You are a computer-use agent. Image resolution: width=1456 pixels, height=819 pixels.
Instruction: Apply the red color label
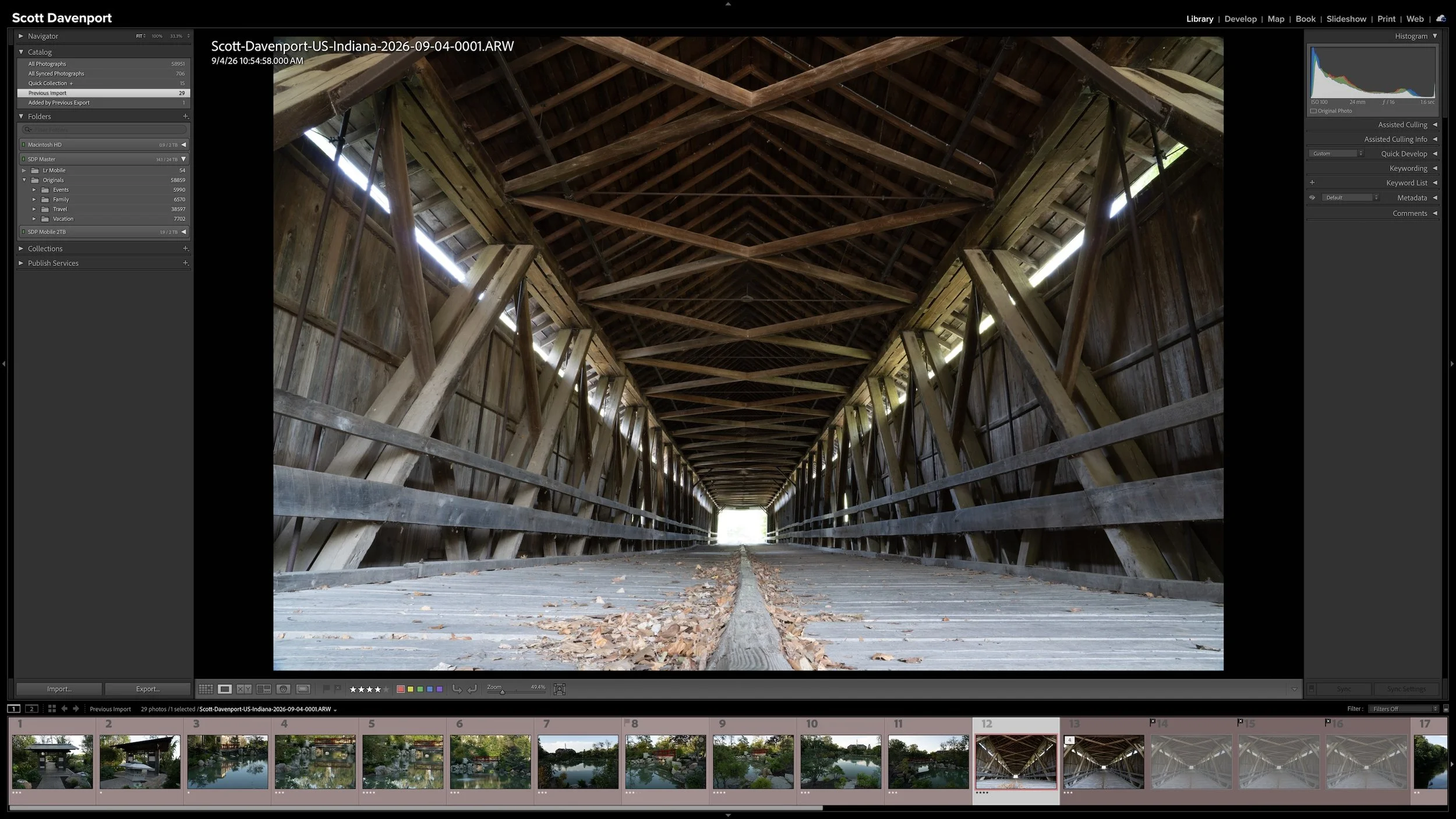(x=401, y=689)
